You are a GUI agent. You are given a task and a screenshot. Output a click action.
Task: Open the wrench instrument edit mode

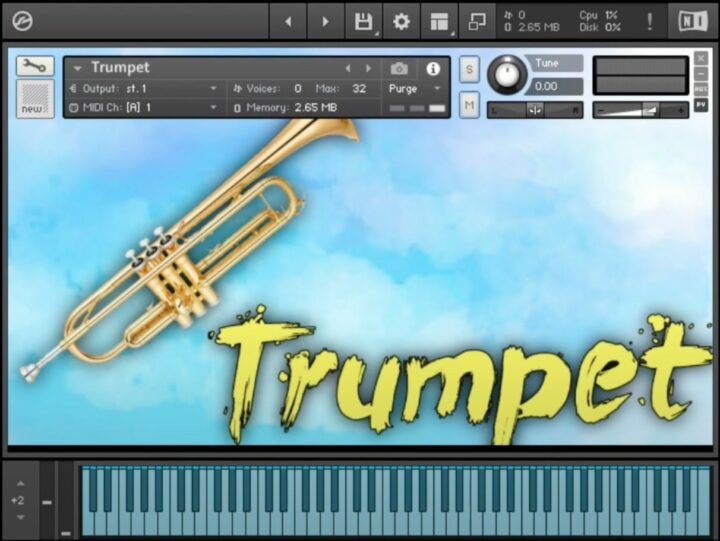point(35,67)
